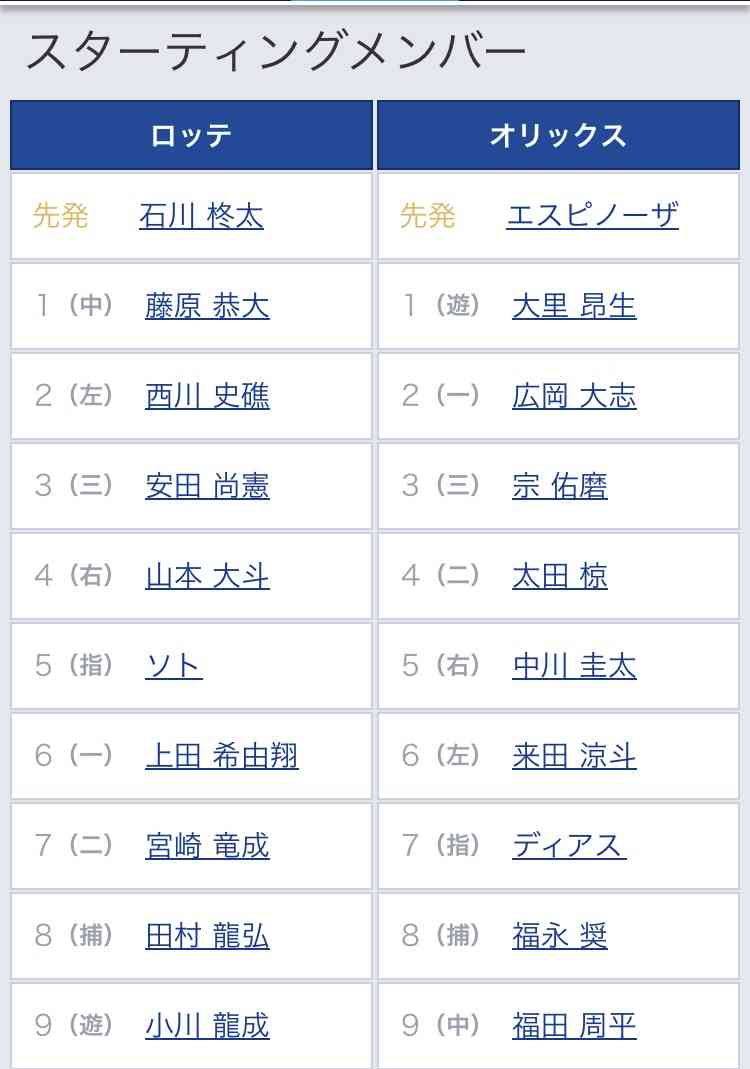The height and width of the screenshot is (1069, 750).
Task: Open 中川 圭太 player page
Action: (574, 665)
